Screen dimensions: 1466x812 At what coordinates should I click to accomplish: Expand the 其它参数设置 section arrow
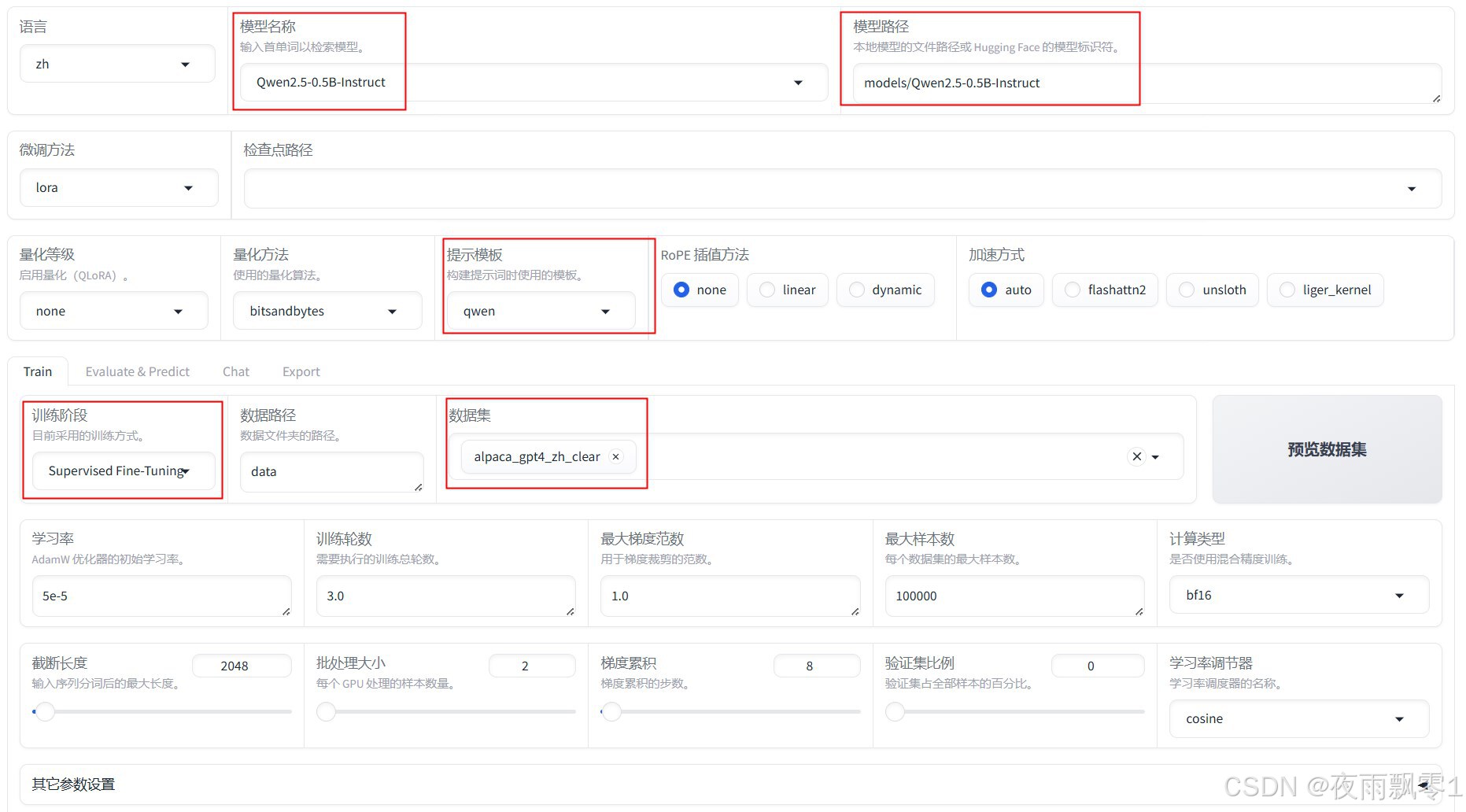point(1423,784)
